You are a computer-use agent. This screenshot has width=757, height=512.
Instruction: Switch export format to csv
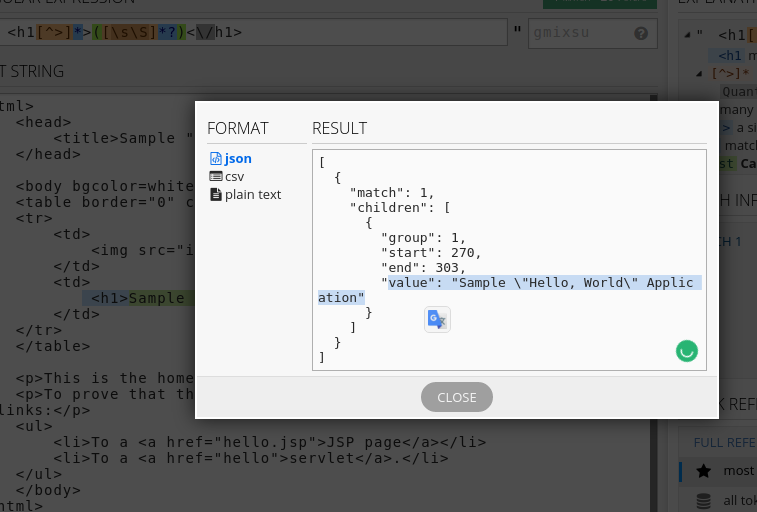(x=234, y=176)
